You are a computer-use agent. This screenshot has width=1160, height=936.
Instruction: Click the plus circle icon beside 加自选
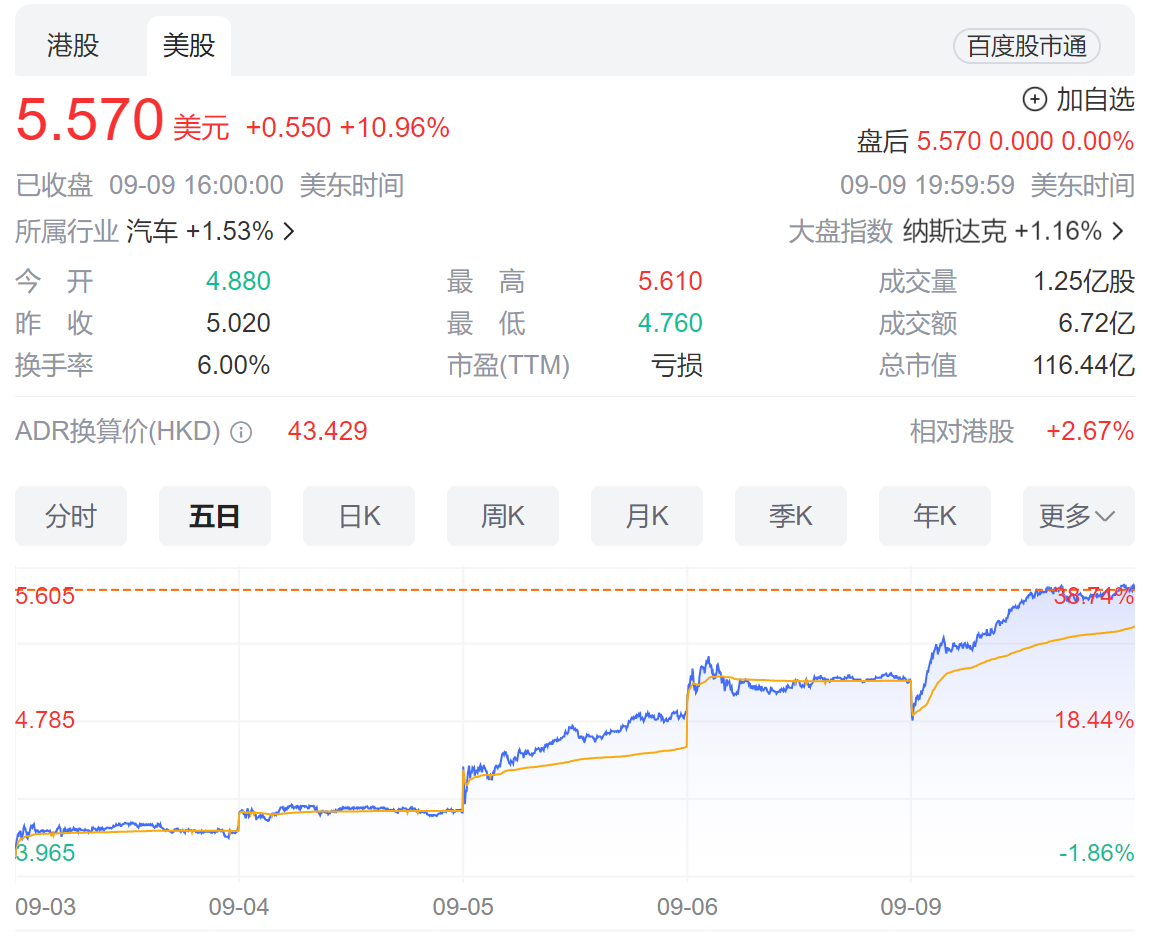pyautogui.click(x=1034, y=99)
